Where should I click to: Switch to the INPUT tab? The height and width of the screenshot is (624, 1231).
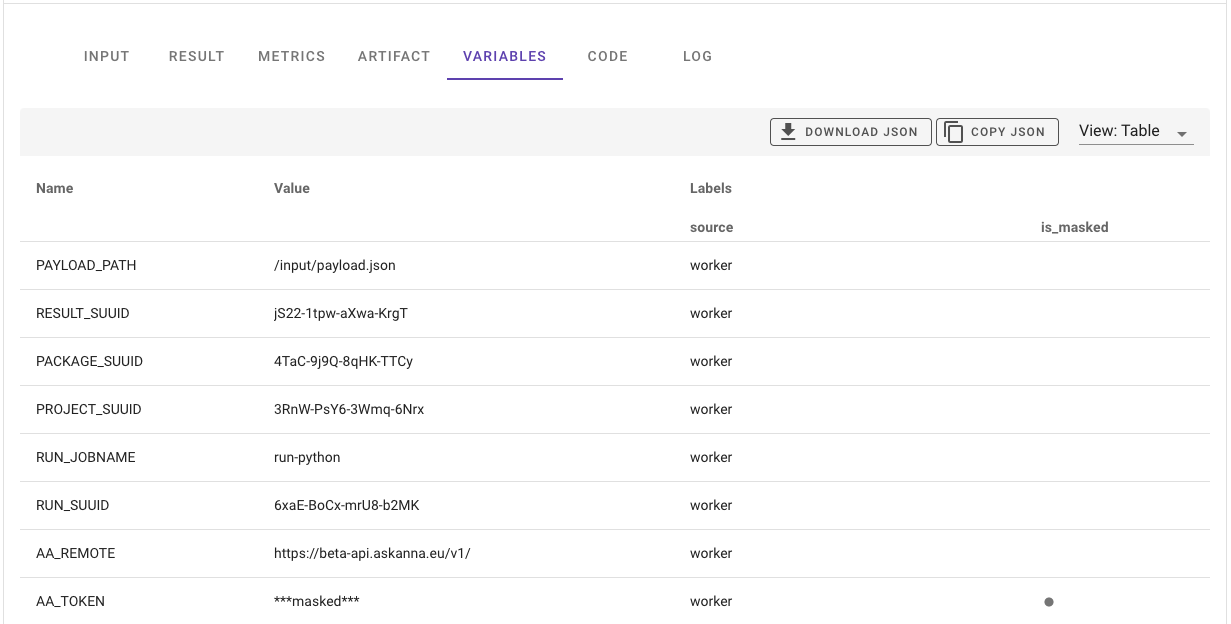(106, 56)
